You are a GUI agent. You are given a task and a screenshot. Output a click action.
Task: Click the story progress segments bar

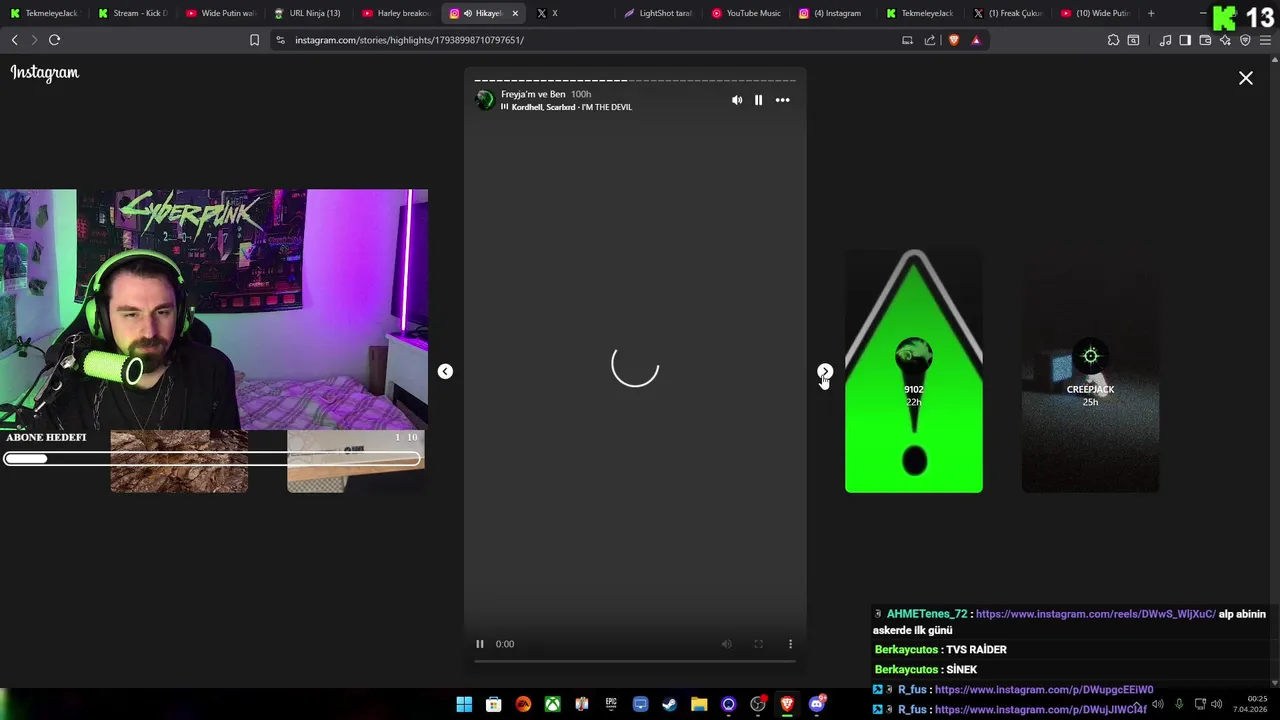point(635,80)
